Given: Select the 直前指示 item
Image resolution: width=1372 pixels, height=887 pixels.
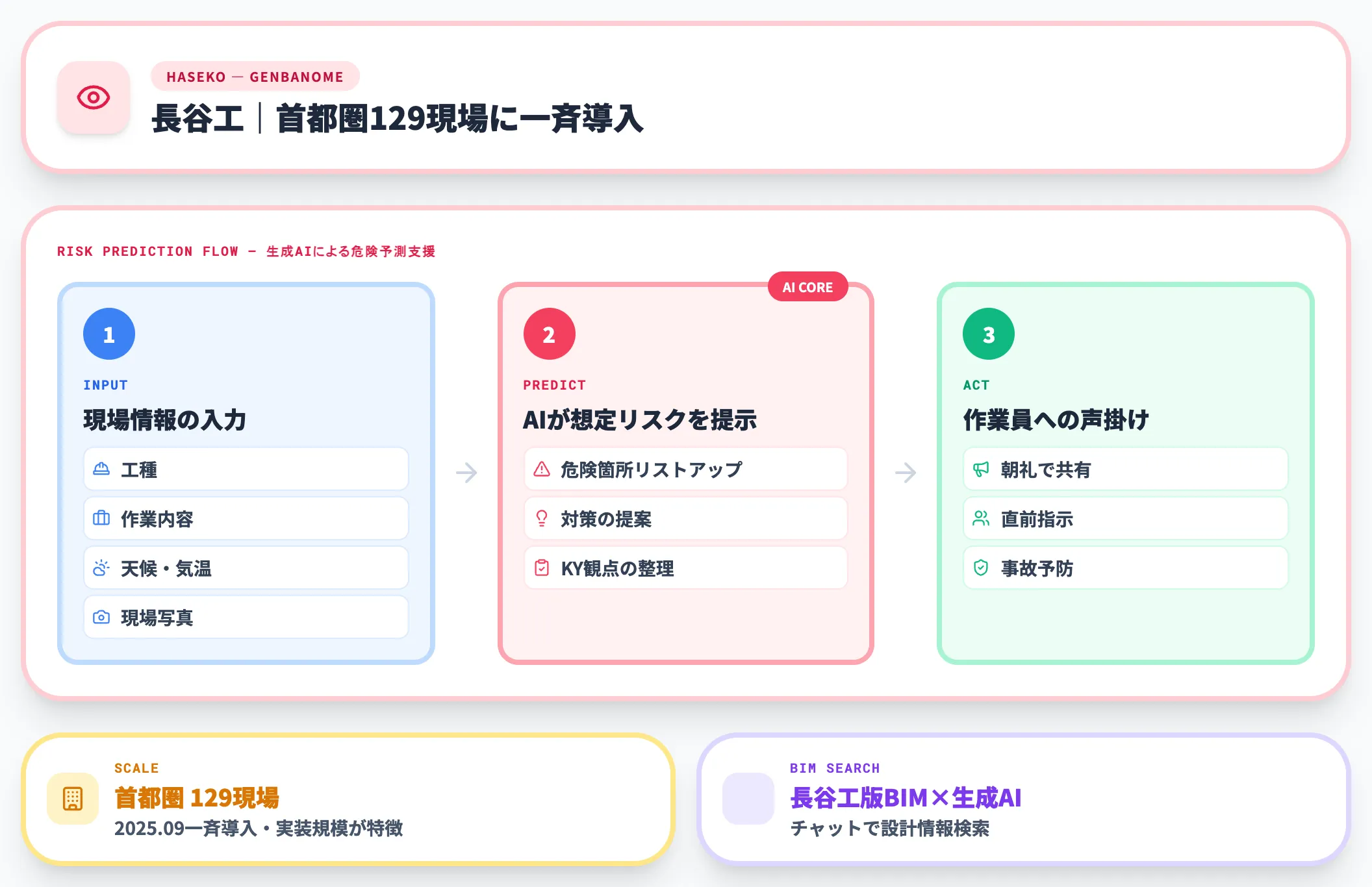Looking at the screenshot, I should [x=1126, y=518].
